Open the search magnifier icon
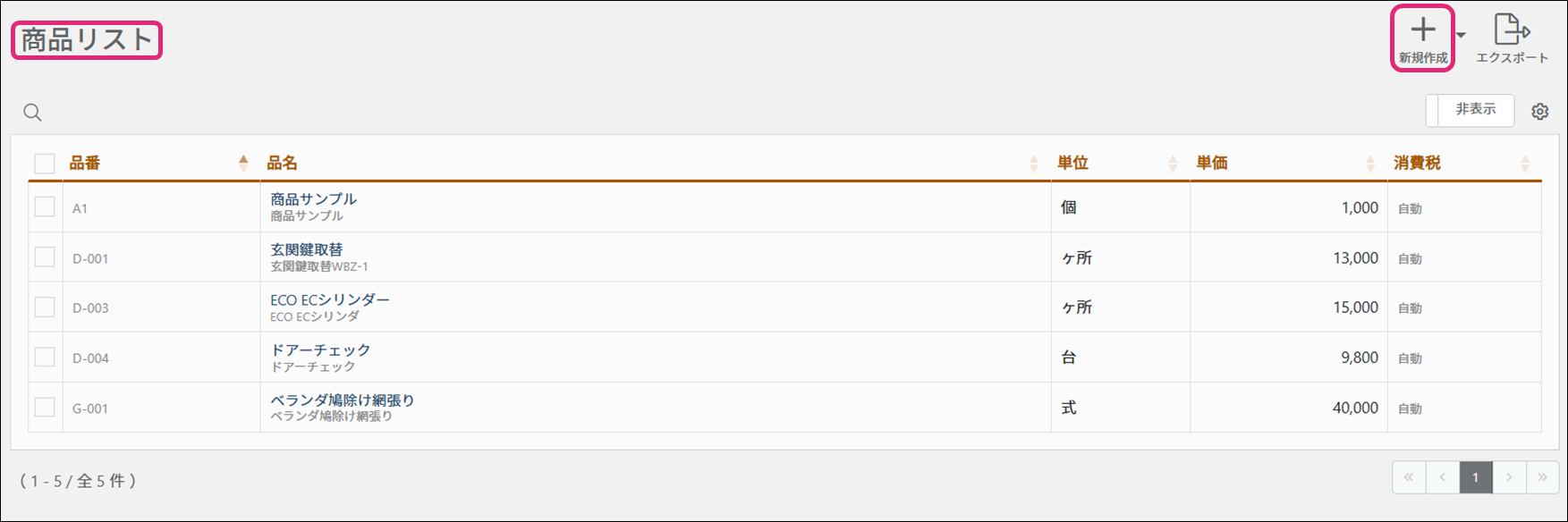Image resolution: width=1568 pixels, height=522 pixels. point(32,113)
